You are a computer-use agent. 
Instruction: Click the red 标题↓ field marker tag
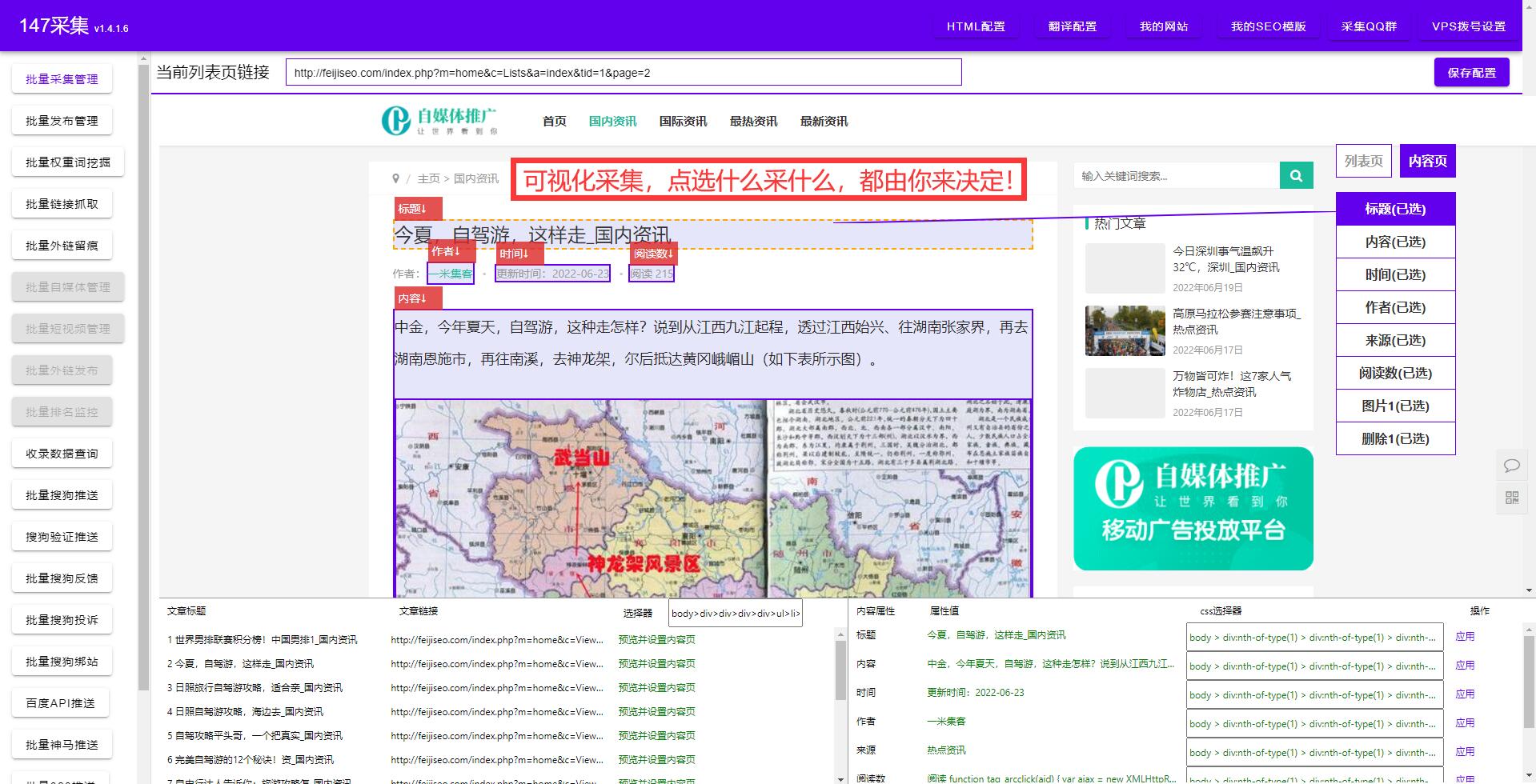417,209
